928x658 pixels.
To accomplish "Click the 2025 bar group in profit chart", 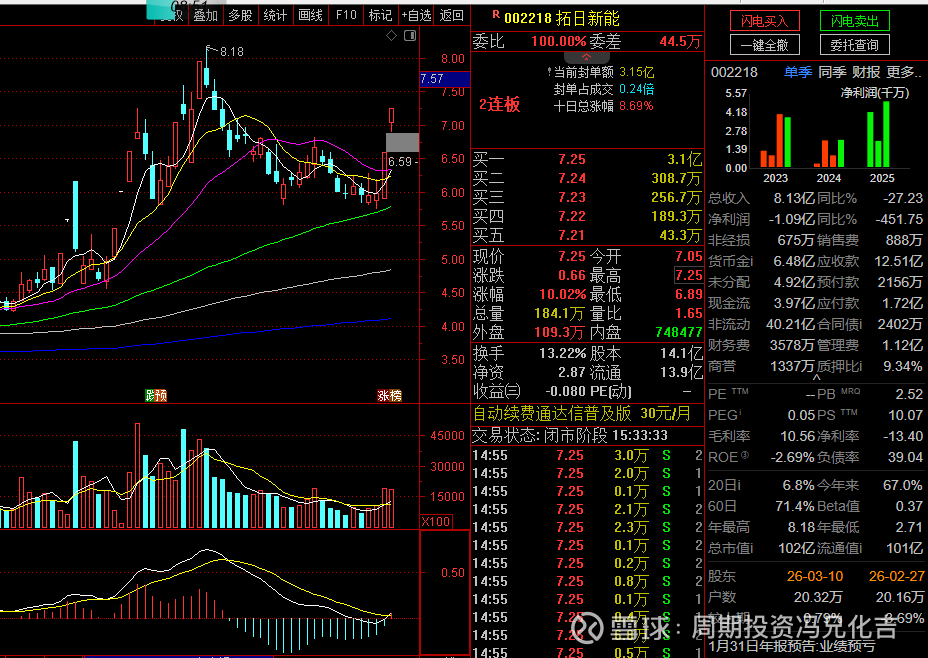I will click(x=878, y=134).
